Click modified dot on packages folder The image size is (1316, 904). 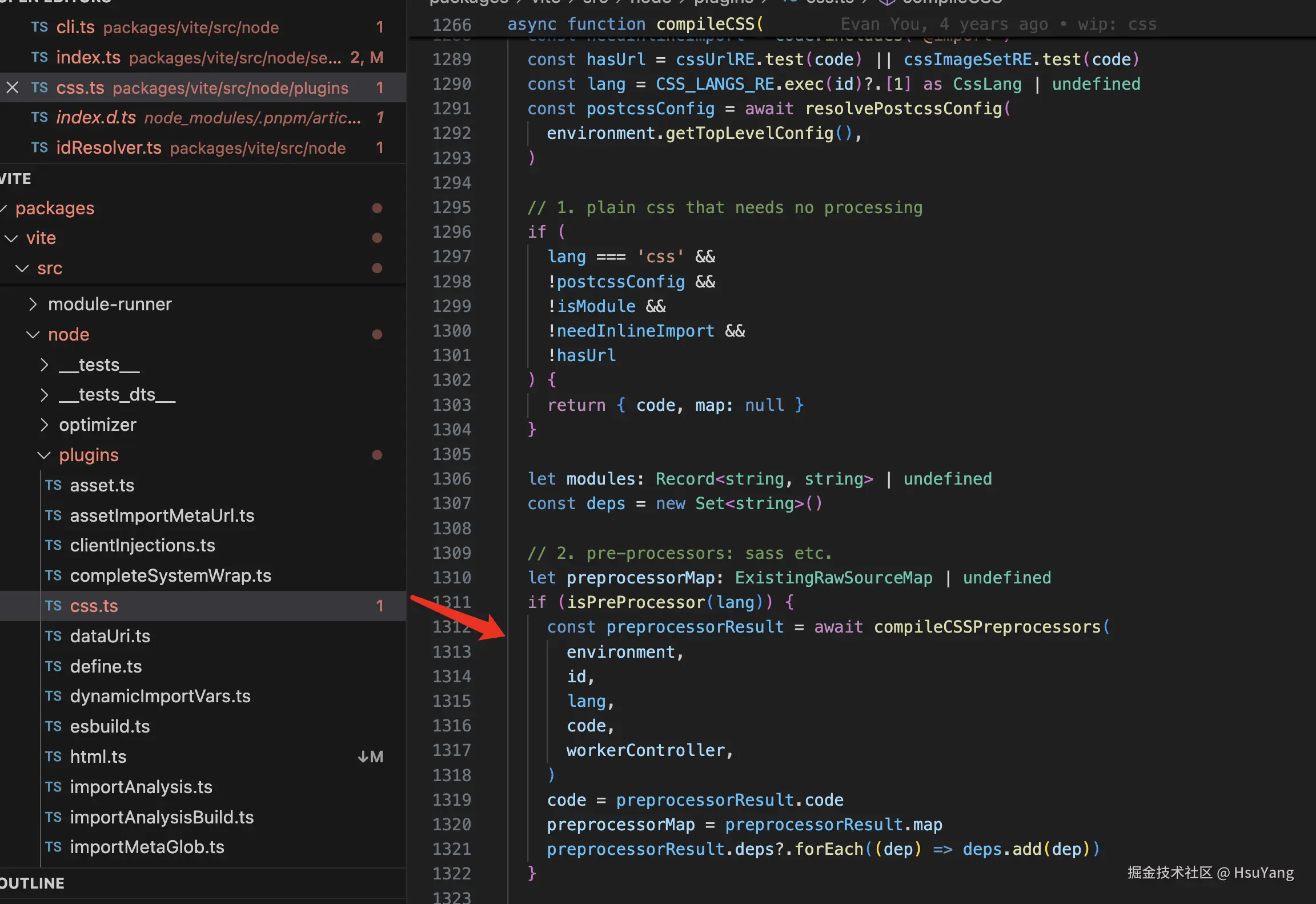(377, 208)
